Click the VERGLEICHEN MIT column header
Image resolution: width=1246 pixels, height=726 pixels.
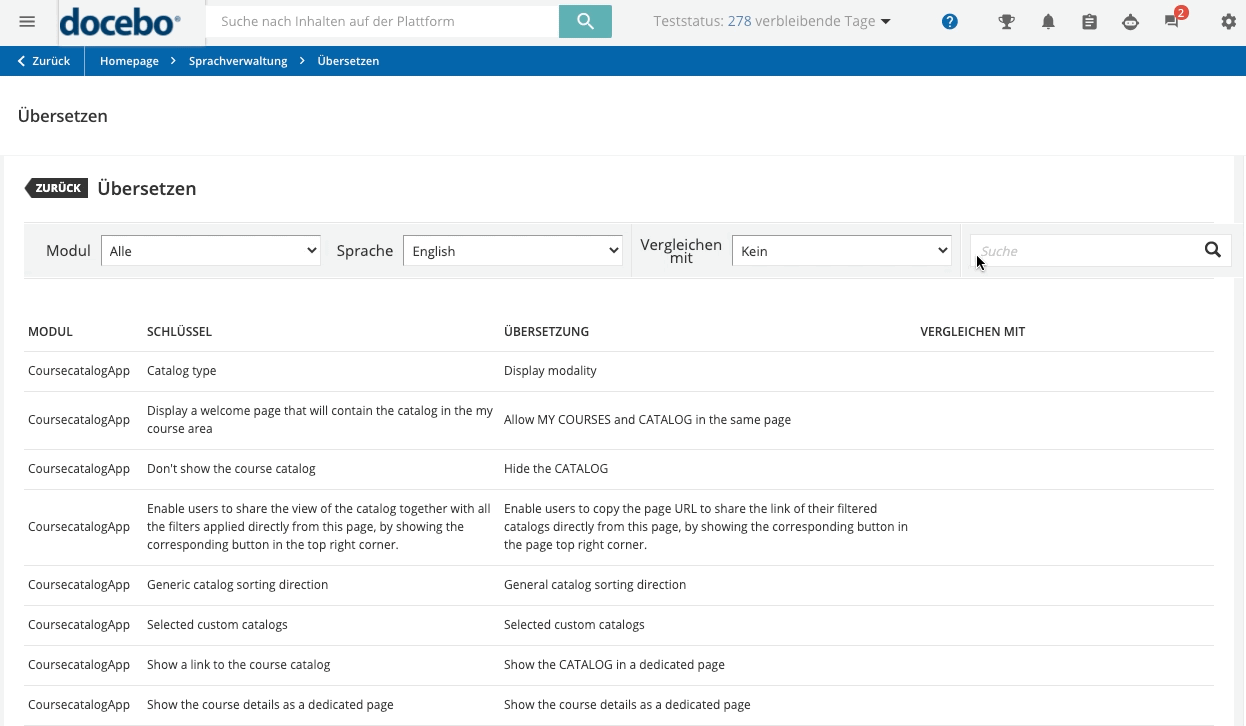(x=972, y=332)
